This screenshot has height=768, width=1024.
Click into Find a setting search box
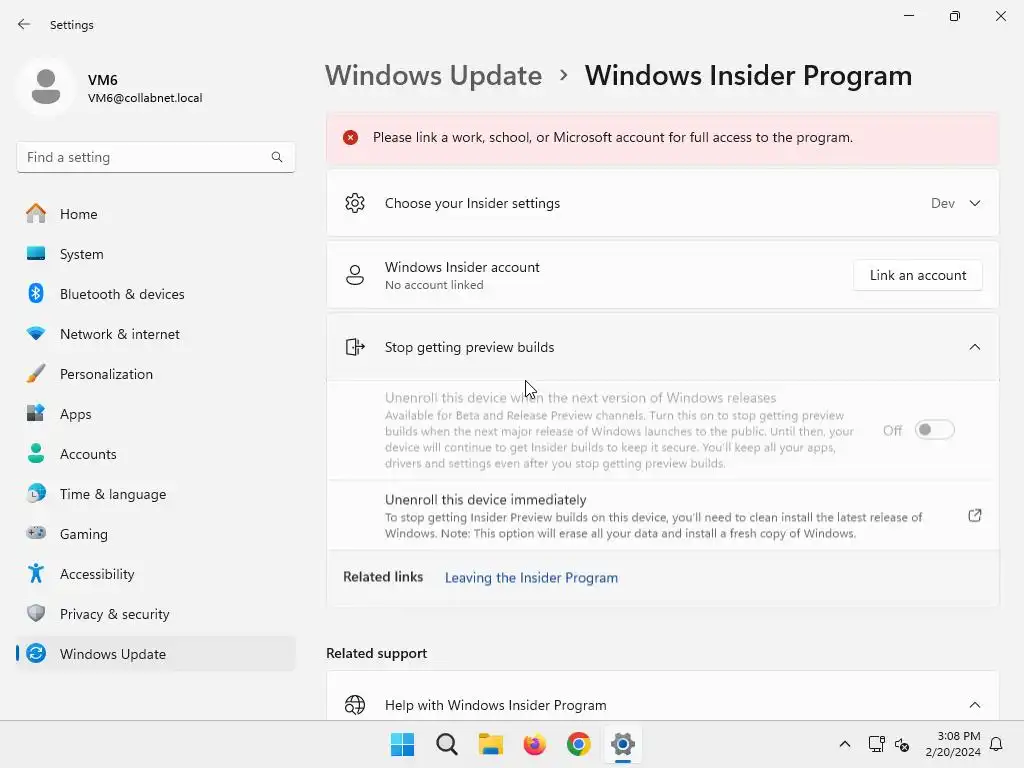pos(155,157)
